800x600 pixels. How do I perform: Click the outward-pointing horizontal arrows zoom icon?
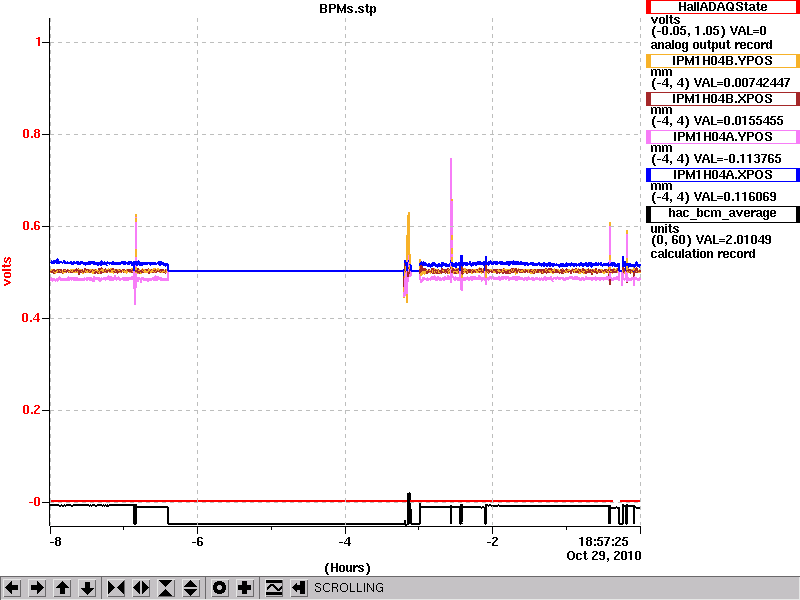141,588
